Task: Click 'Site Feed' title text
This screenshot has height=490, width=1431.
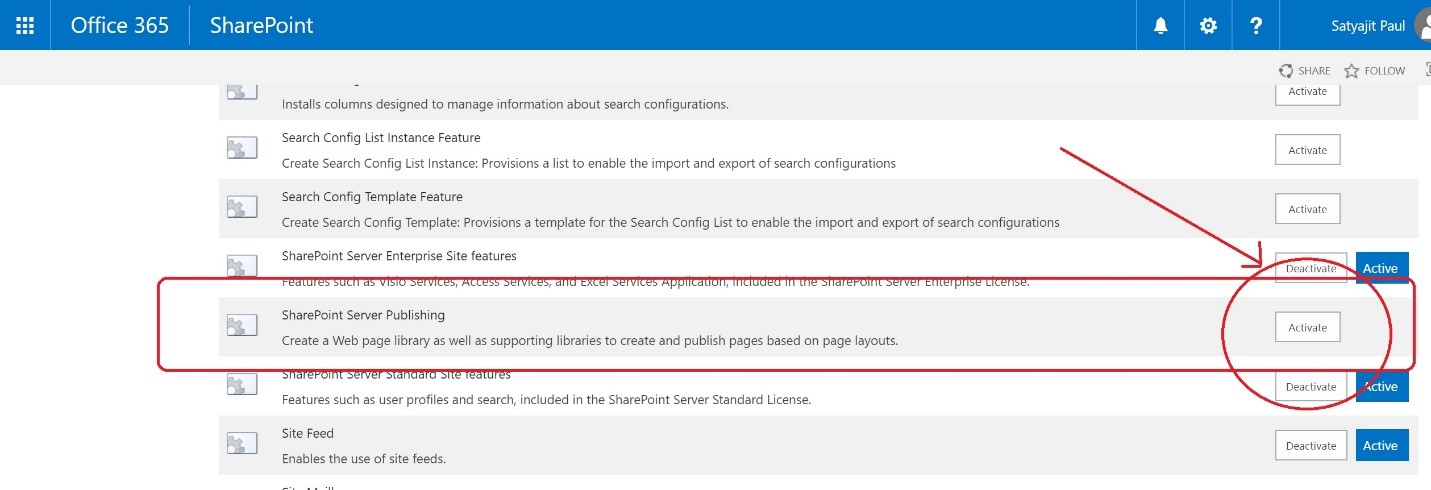Action: (x=308, y=433)
